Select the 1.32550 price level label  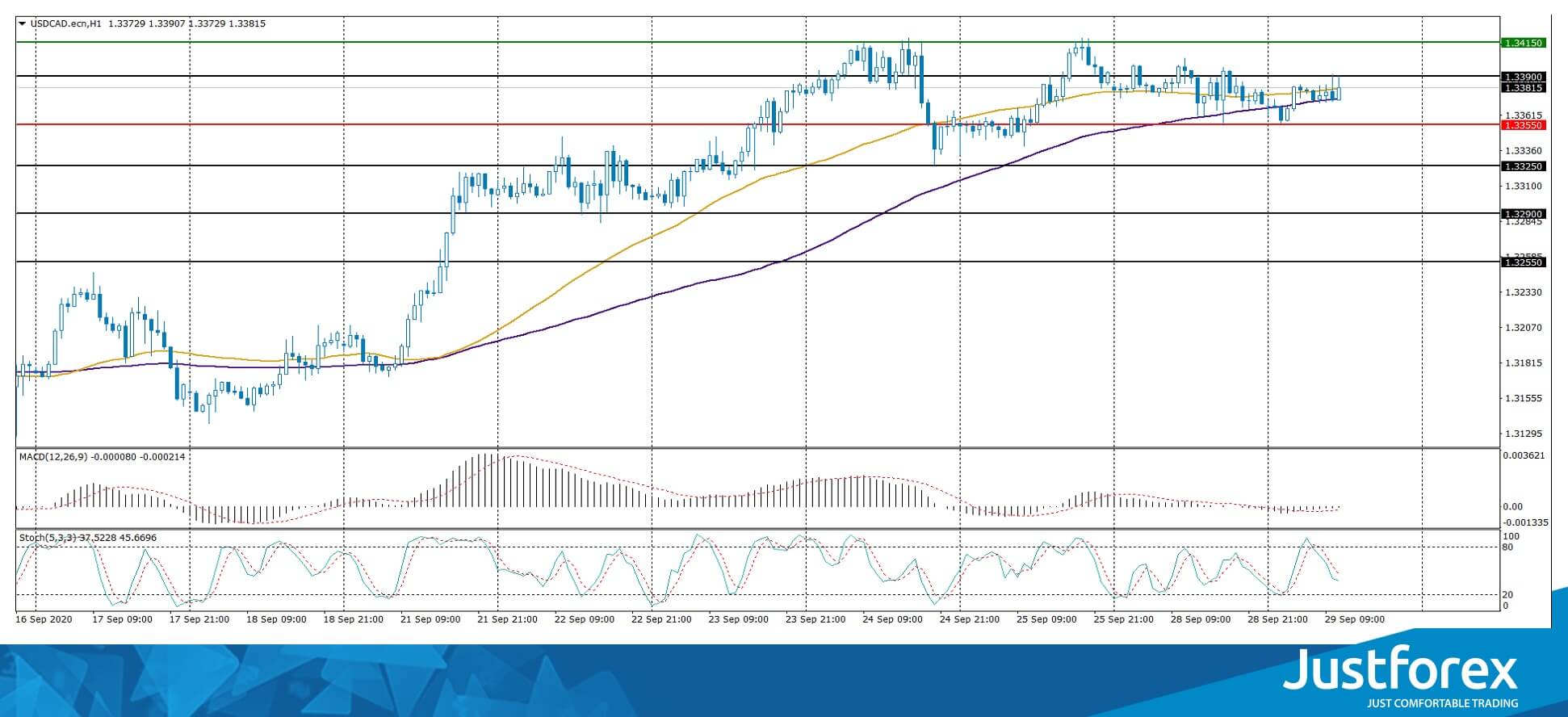click(1523, 262)
